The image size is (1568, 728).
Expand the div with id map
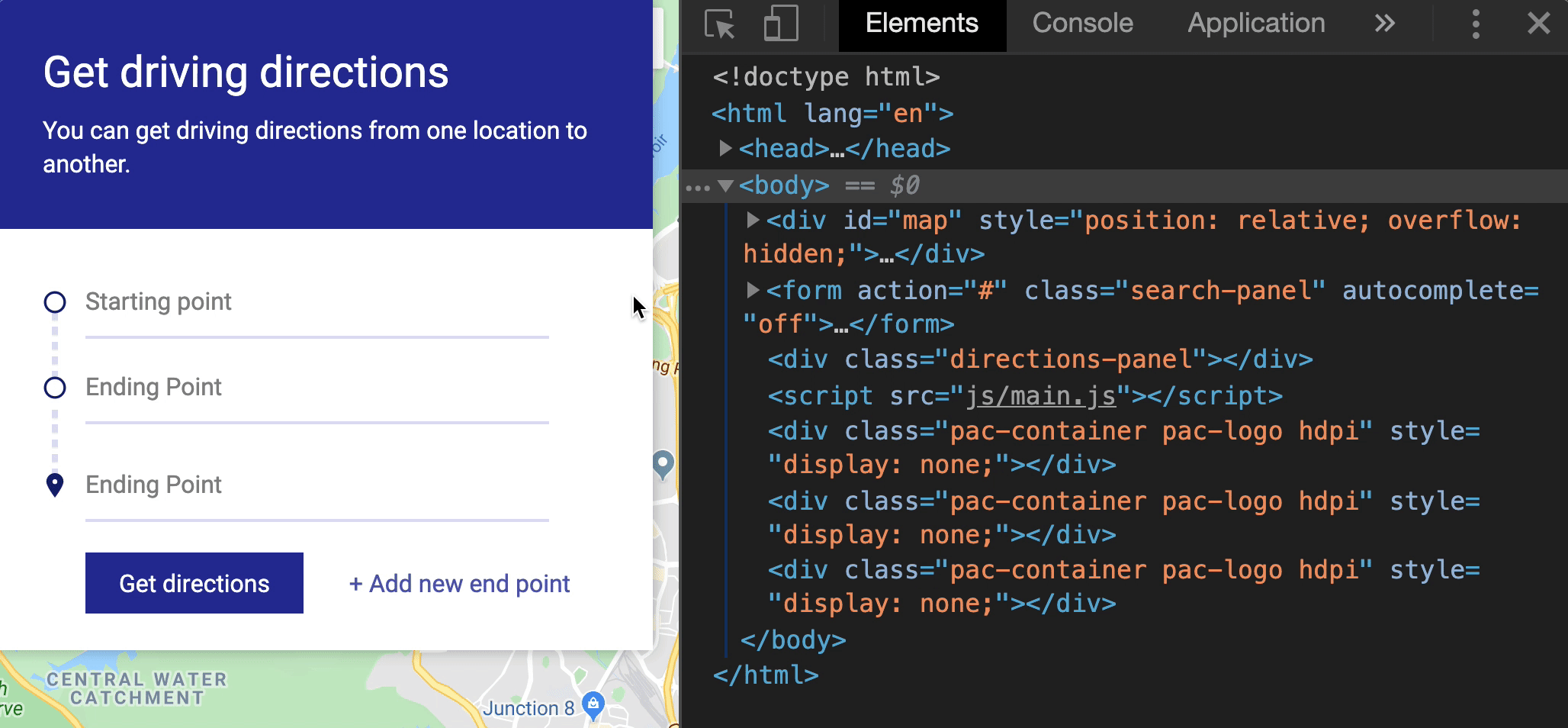(751, 221)
